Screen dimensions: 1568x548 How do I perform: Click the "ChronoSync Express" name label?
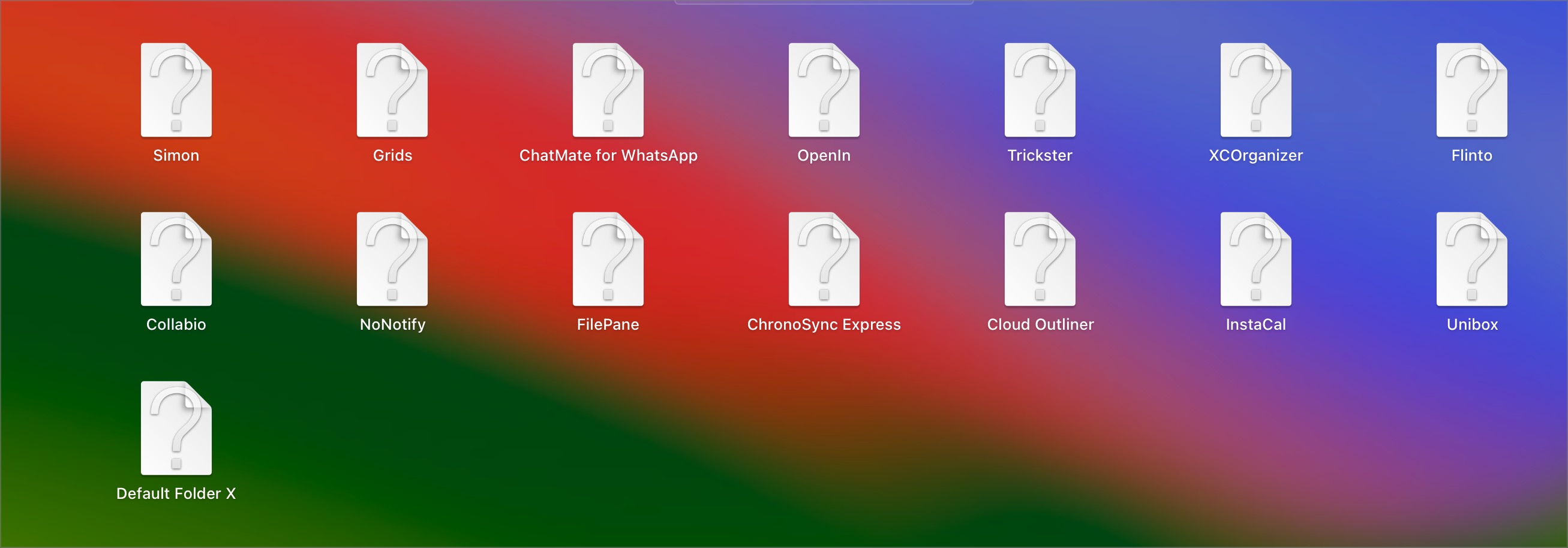tap(824, 325)
